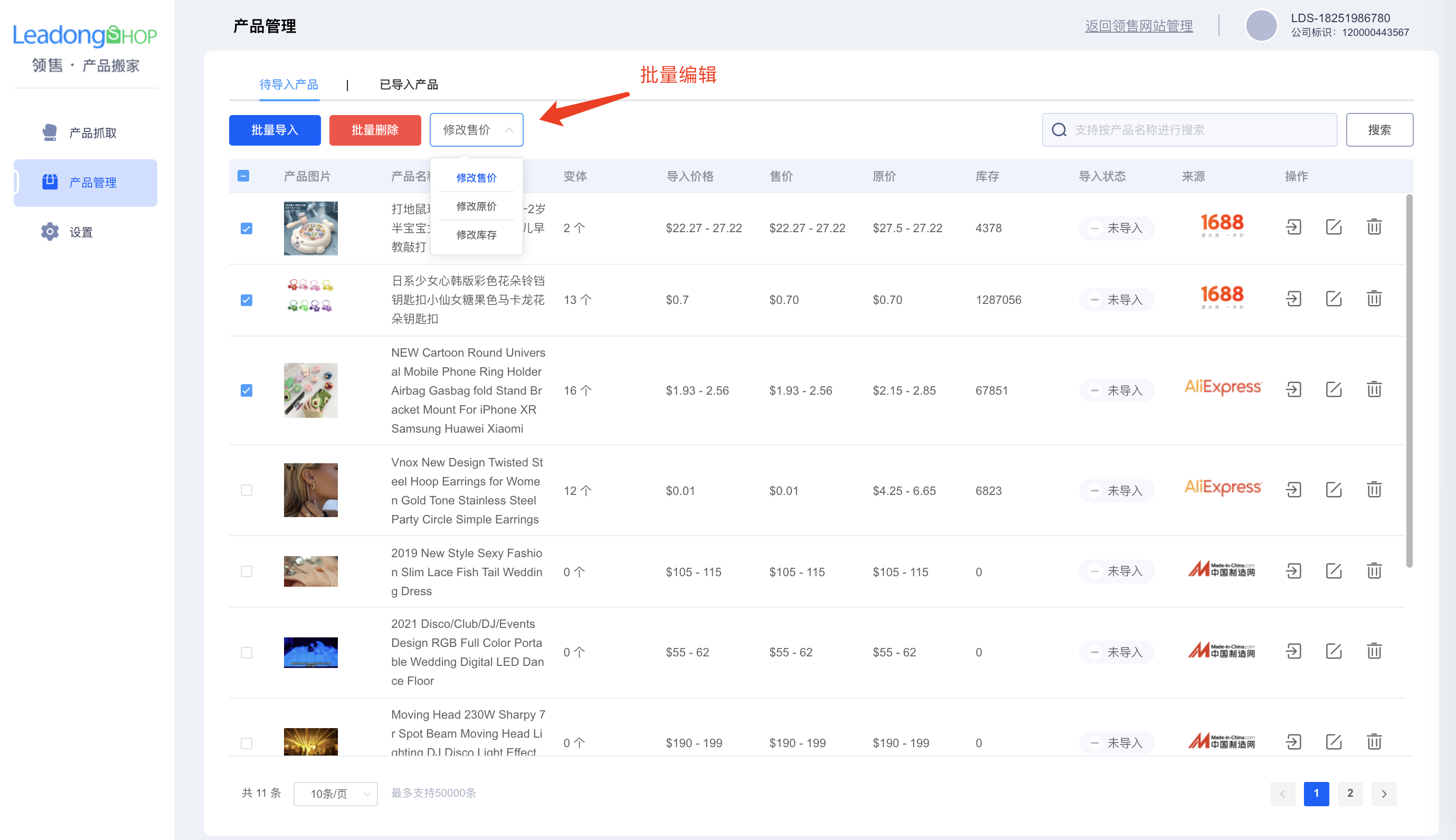This screenshot has height=840, width=1456.
Task: Click the 批量删除 button
Action: (x=374, y=130)
